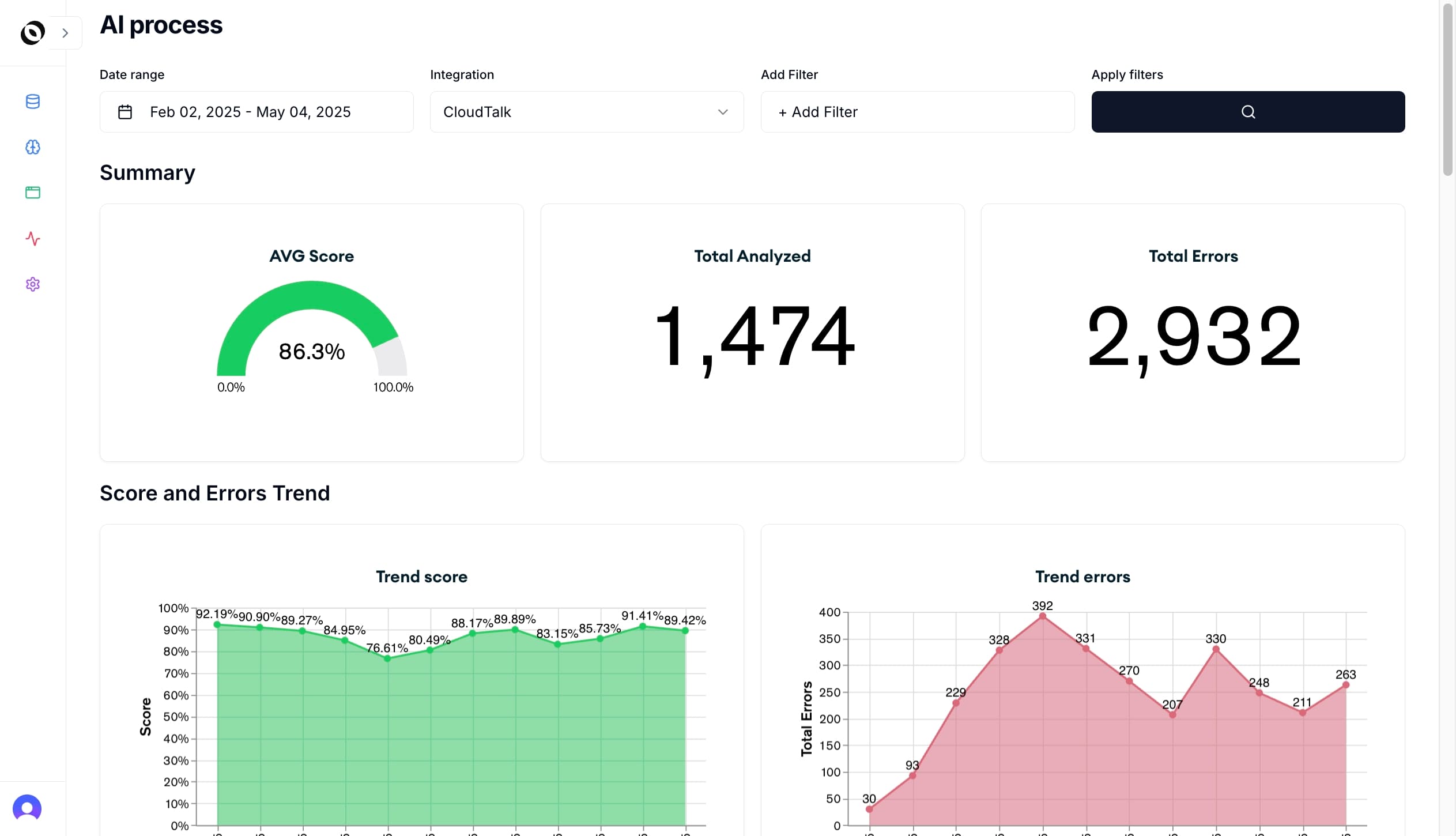Open the database panel in the sidebar

click(x=33, y=101)
